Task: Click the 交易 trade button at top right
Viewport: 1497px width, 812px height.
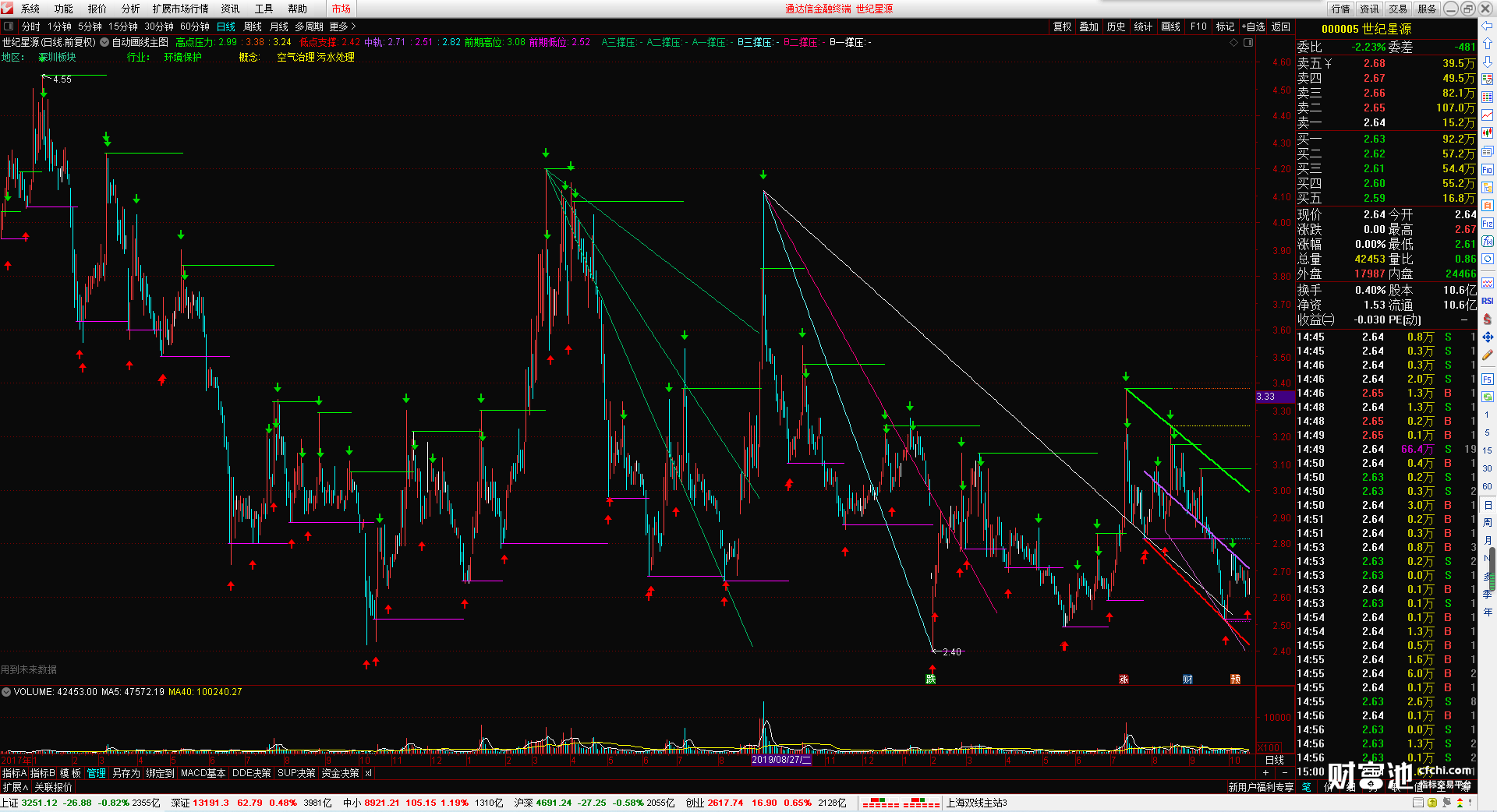Action: click(1398, 9)
